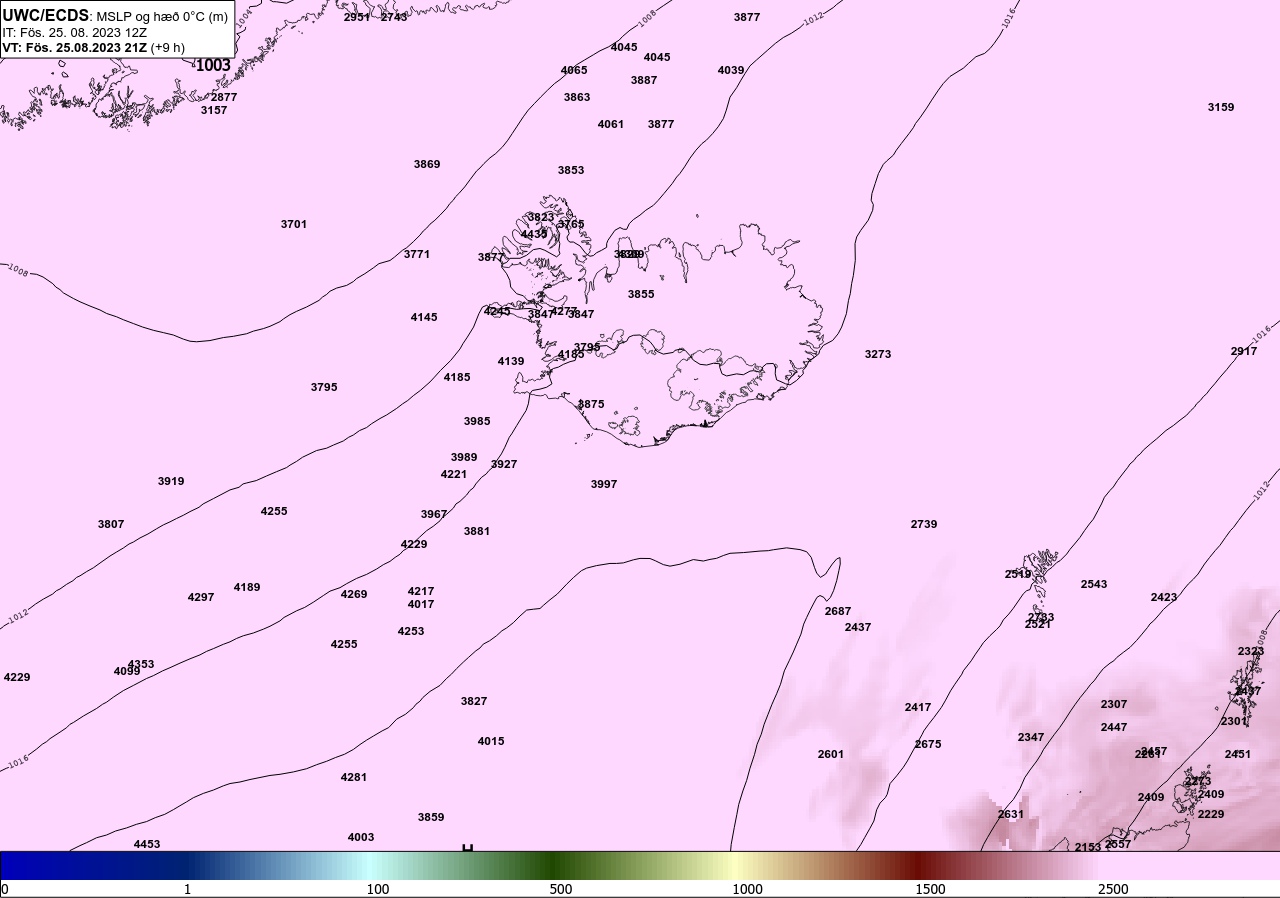Click the 3157 height value
This screenshot has width=1280, height=898.
[x=214, y=110]
